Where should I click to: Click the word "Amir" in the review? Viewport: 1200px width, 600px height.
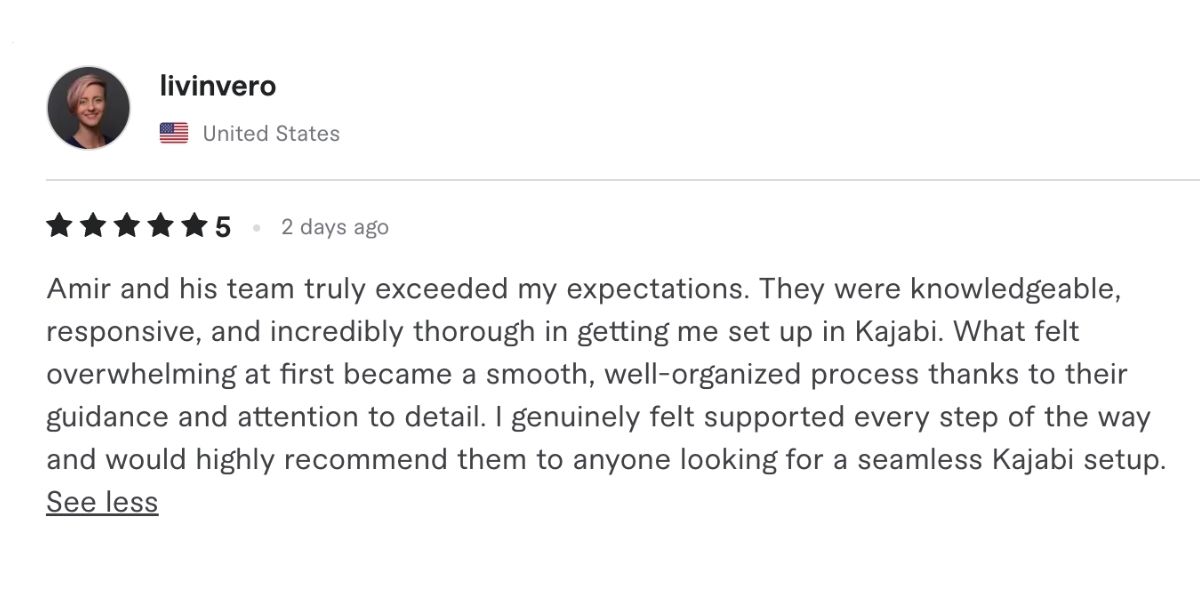(76, 289)
